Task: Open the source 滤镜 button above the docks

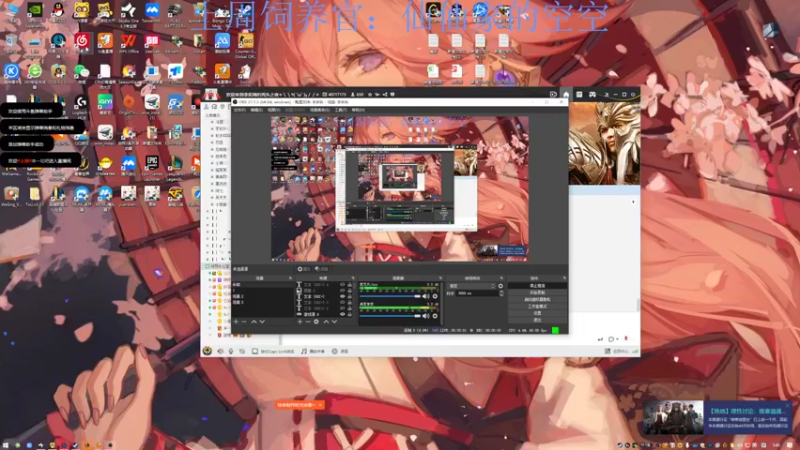Action: [x=321, y=269]
